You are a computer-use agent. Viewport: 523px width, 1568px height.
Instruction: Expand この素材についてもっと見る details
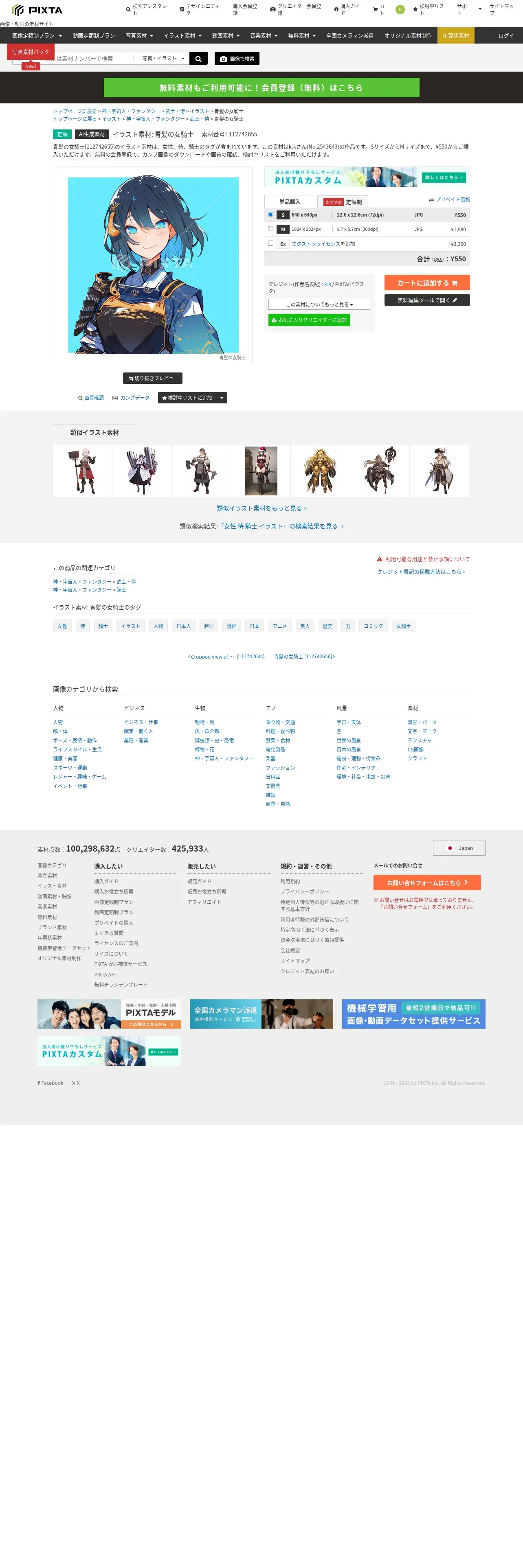pos(319,304)
